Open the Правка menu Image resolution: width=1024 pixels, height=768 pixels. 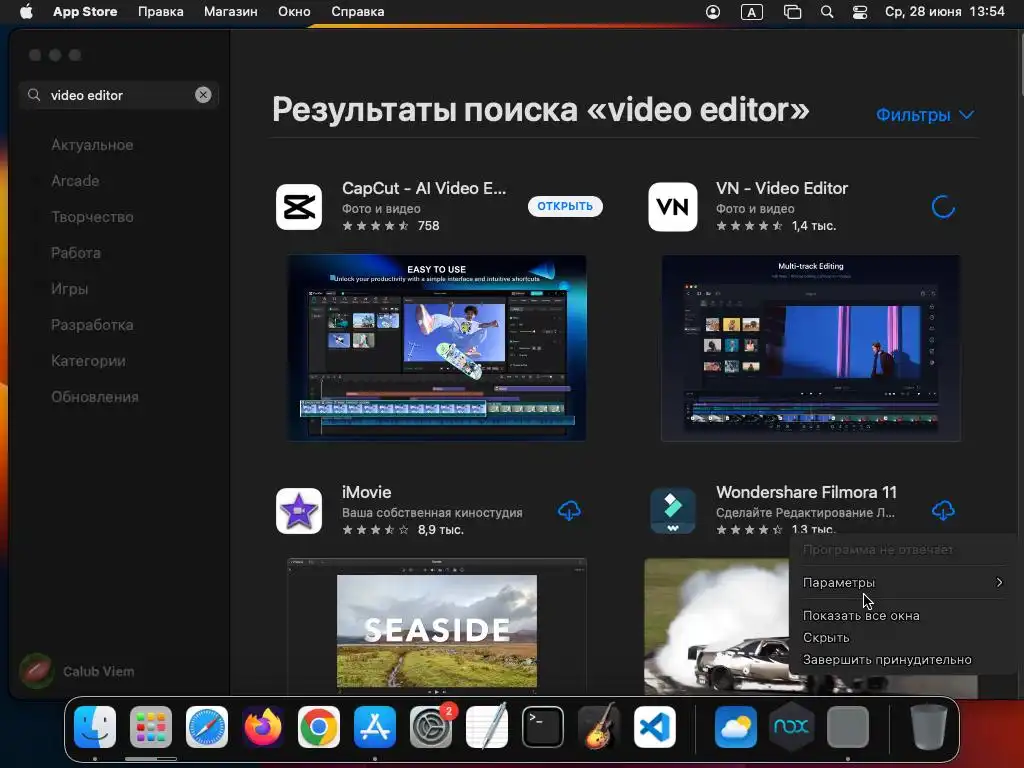coord(161,12)
